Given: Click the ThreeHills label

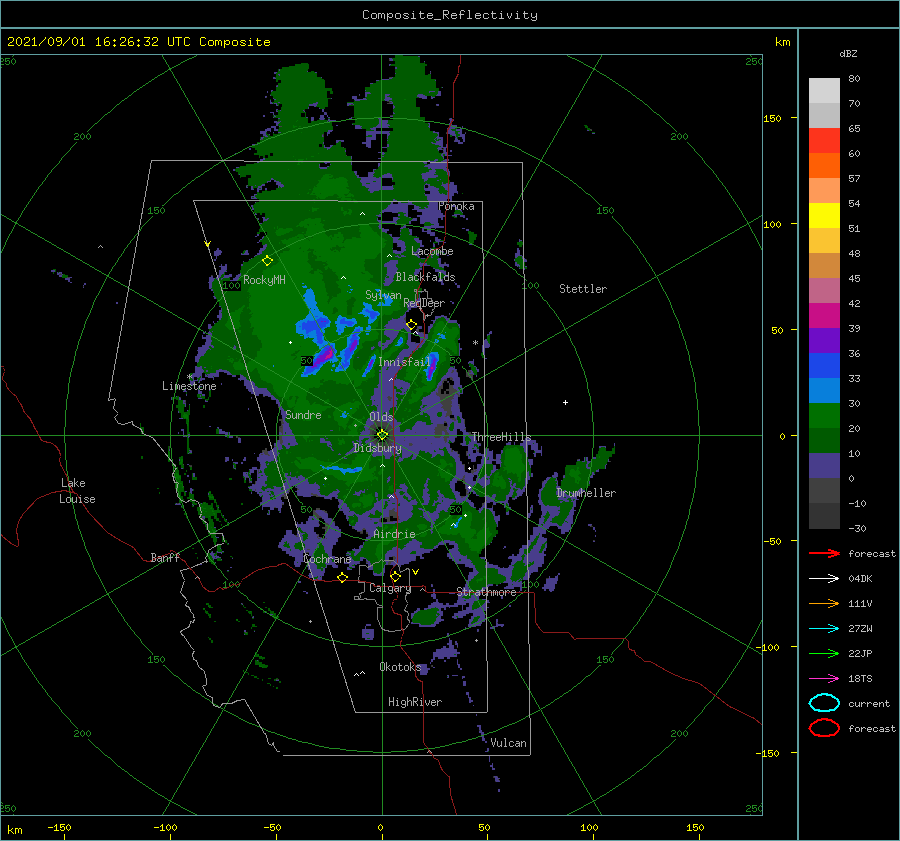Looking at the screenshot, I should 501,437.
